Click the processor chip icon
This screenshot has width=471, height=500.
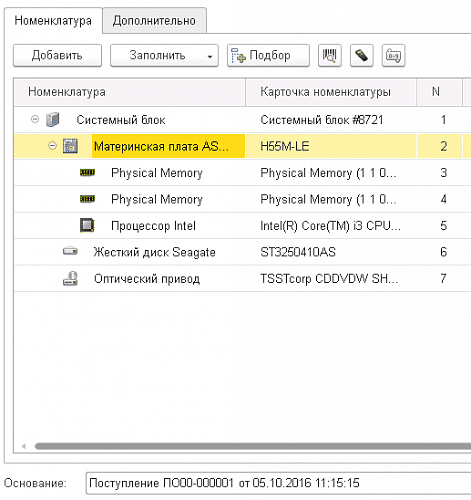click(x=87, y=225)
